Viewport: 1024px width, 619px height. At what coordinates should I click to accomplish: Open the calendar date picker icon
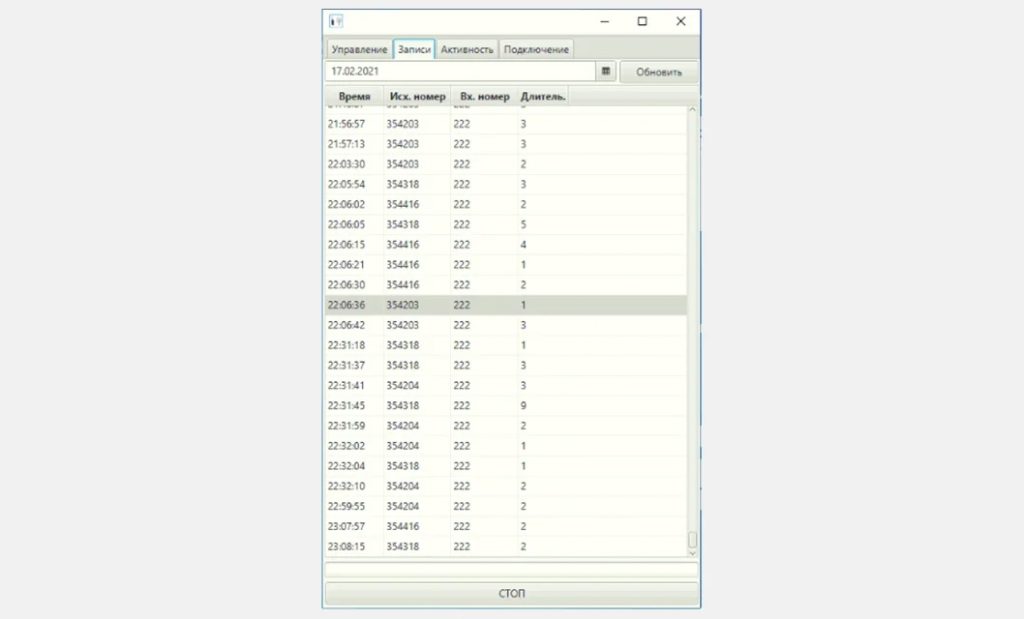point(606,72)
